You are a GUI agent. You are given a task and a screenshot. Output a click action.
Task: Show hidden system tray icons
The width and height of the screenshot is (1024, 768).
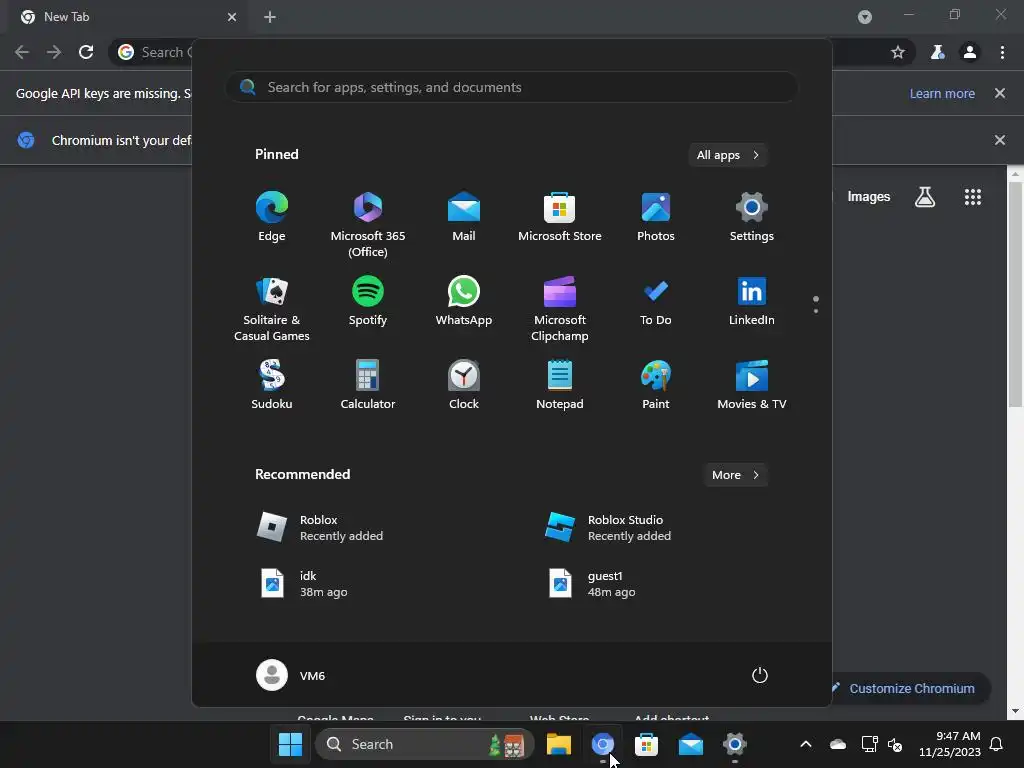click(x=806, y=744)
